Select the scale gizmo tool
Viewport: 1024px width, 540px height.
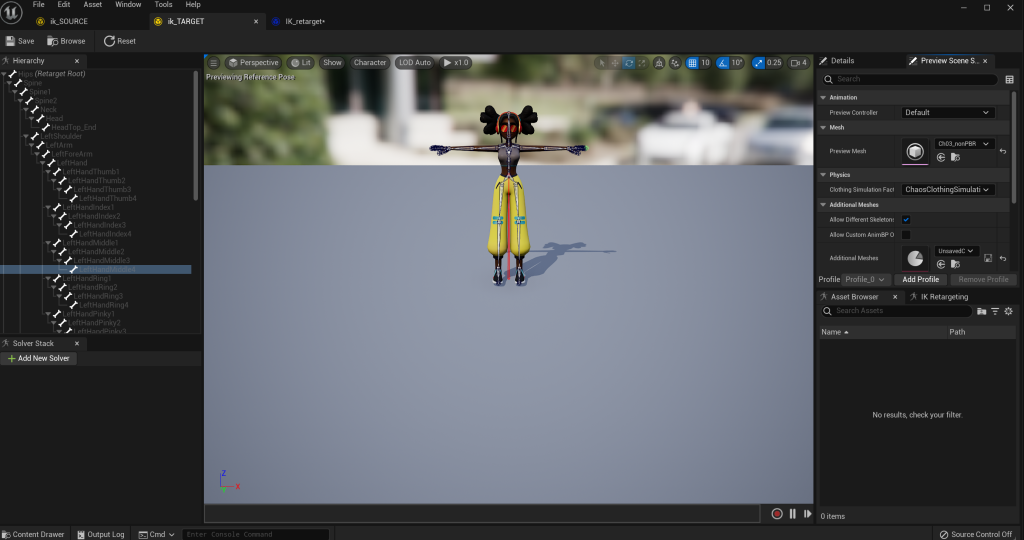(x=642, y=63)
